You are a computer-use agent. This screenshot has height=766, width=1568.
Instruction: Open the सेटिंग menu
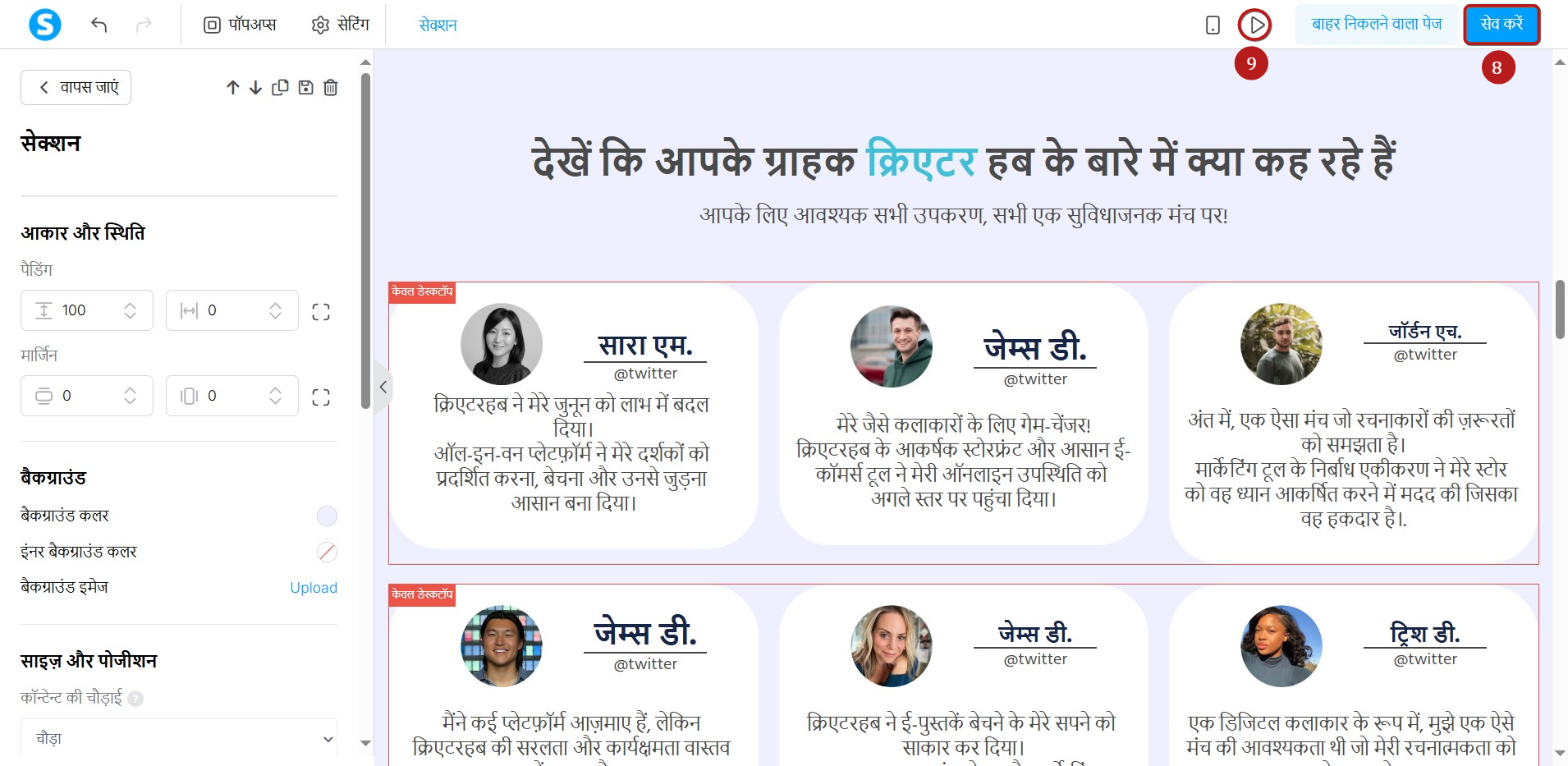[x=341, y=25]
